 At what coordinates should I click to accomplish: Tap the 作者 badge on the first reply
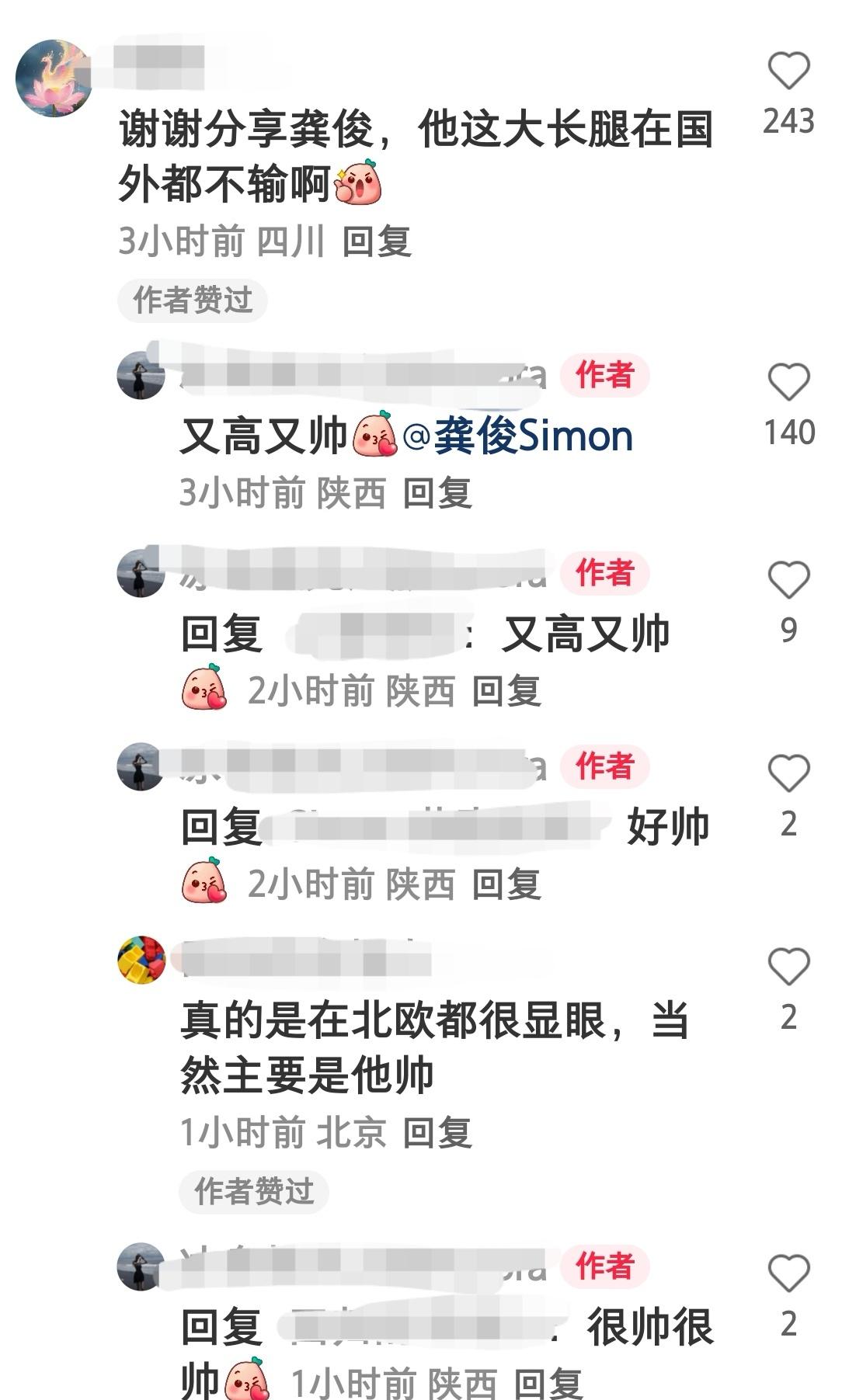point(604,375)
